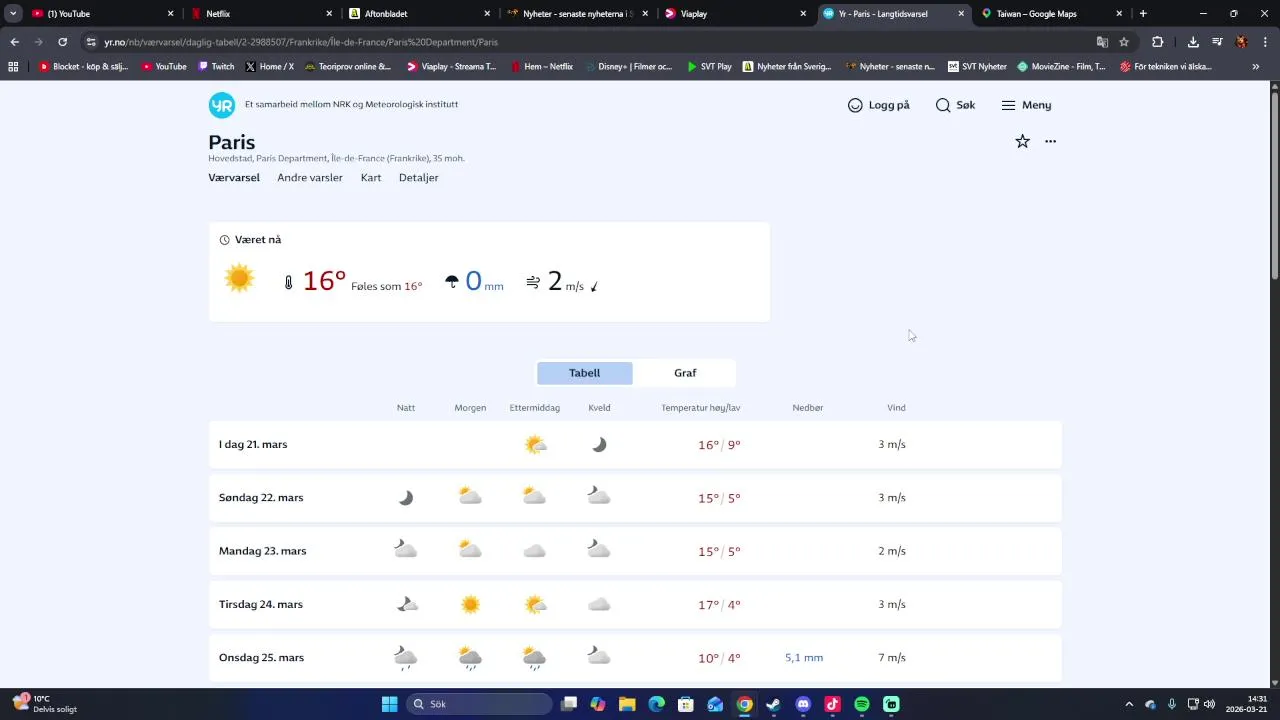Click the sun icon in Været nå
The height and width of the screenshot is (720, 1280).
point(240,278)
